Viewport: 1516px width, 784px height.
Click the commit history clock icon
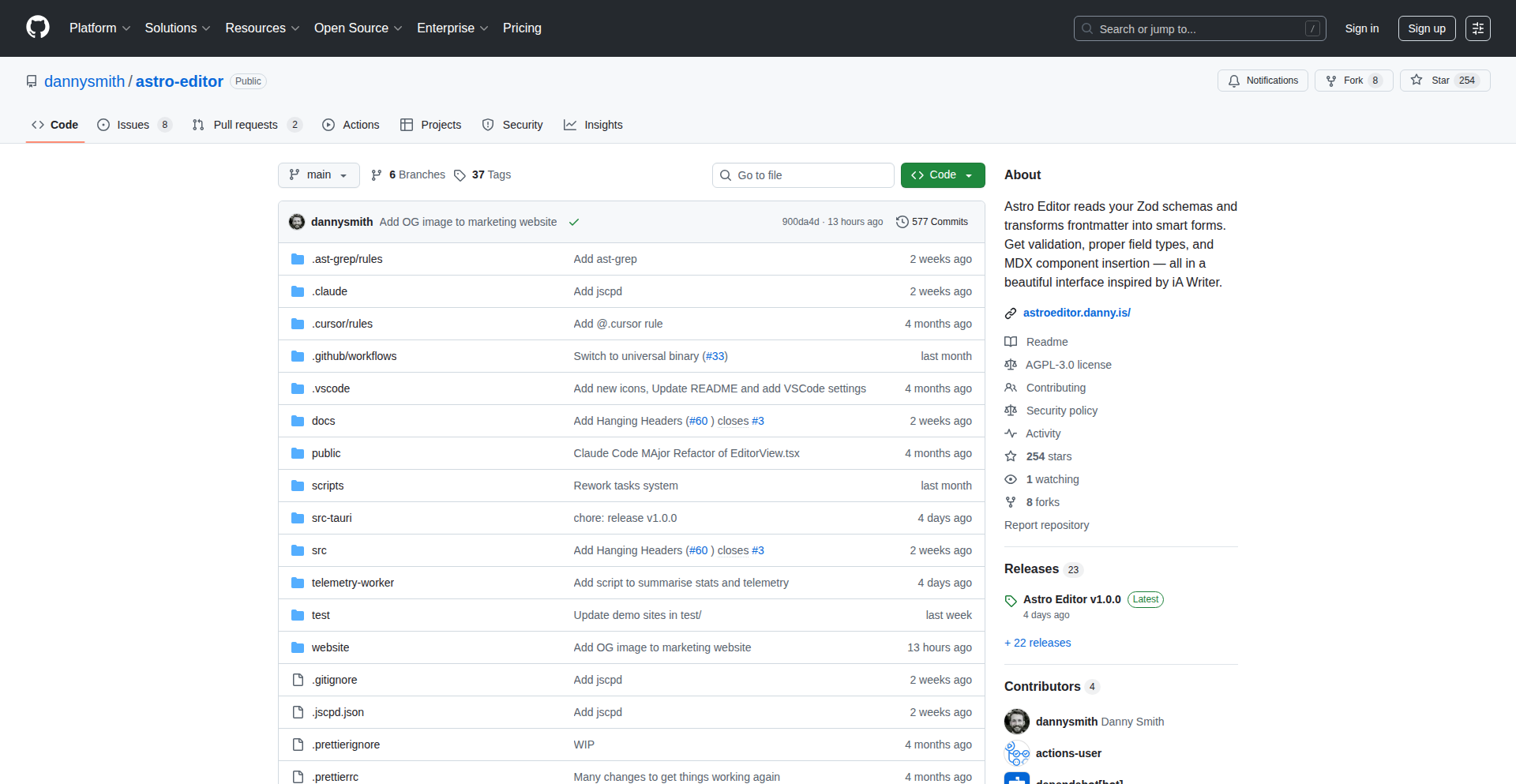coord(903,222)
